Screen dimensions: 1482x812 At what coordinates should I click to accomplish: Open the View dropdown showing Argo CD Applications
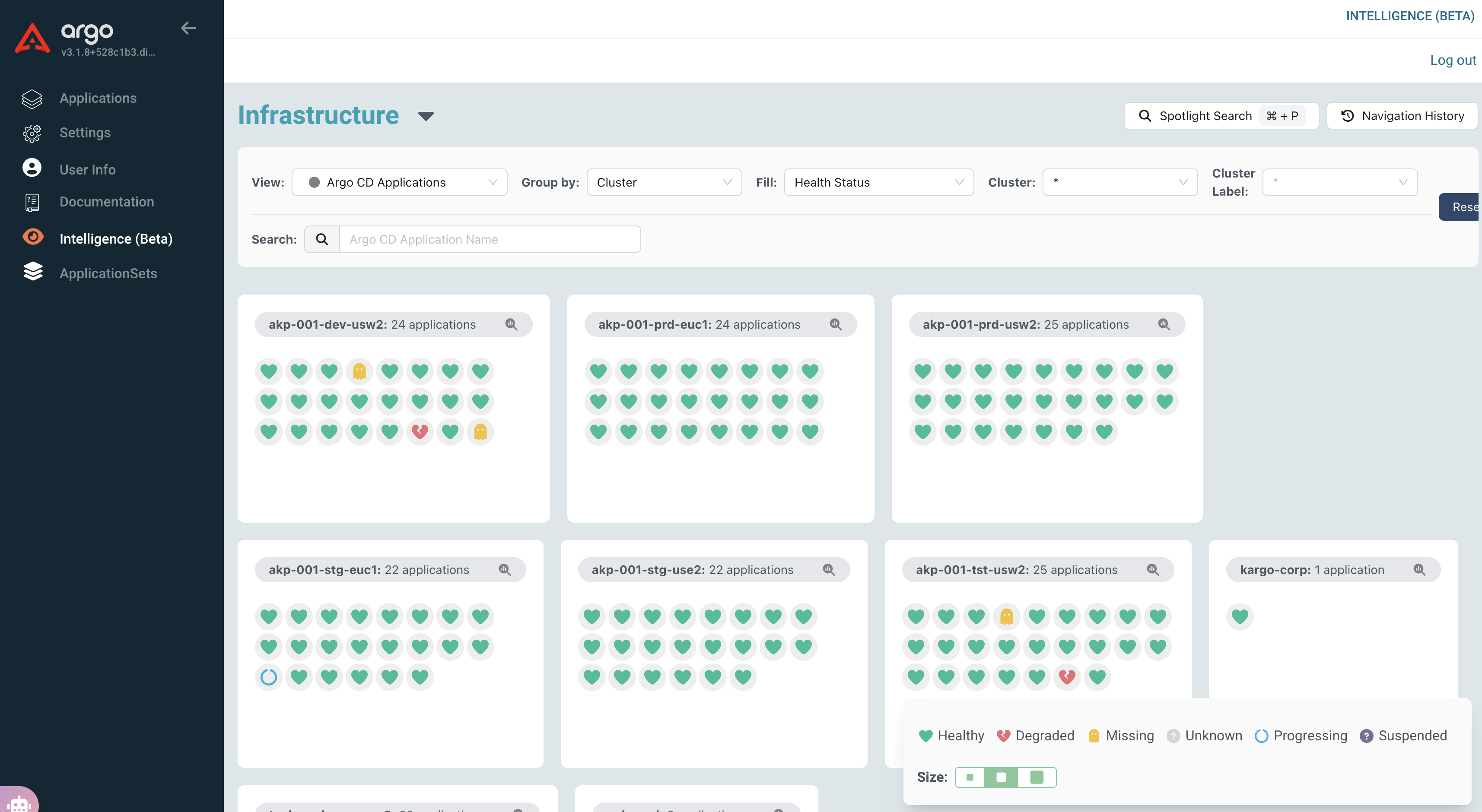pyautogui.click(x=399, y=182)
